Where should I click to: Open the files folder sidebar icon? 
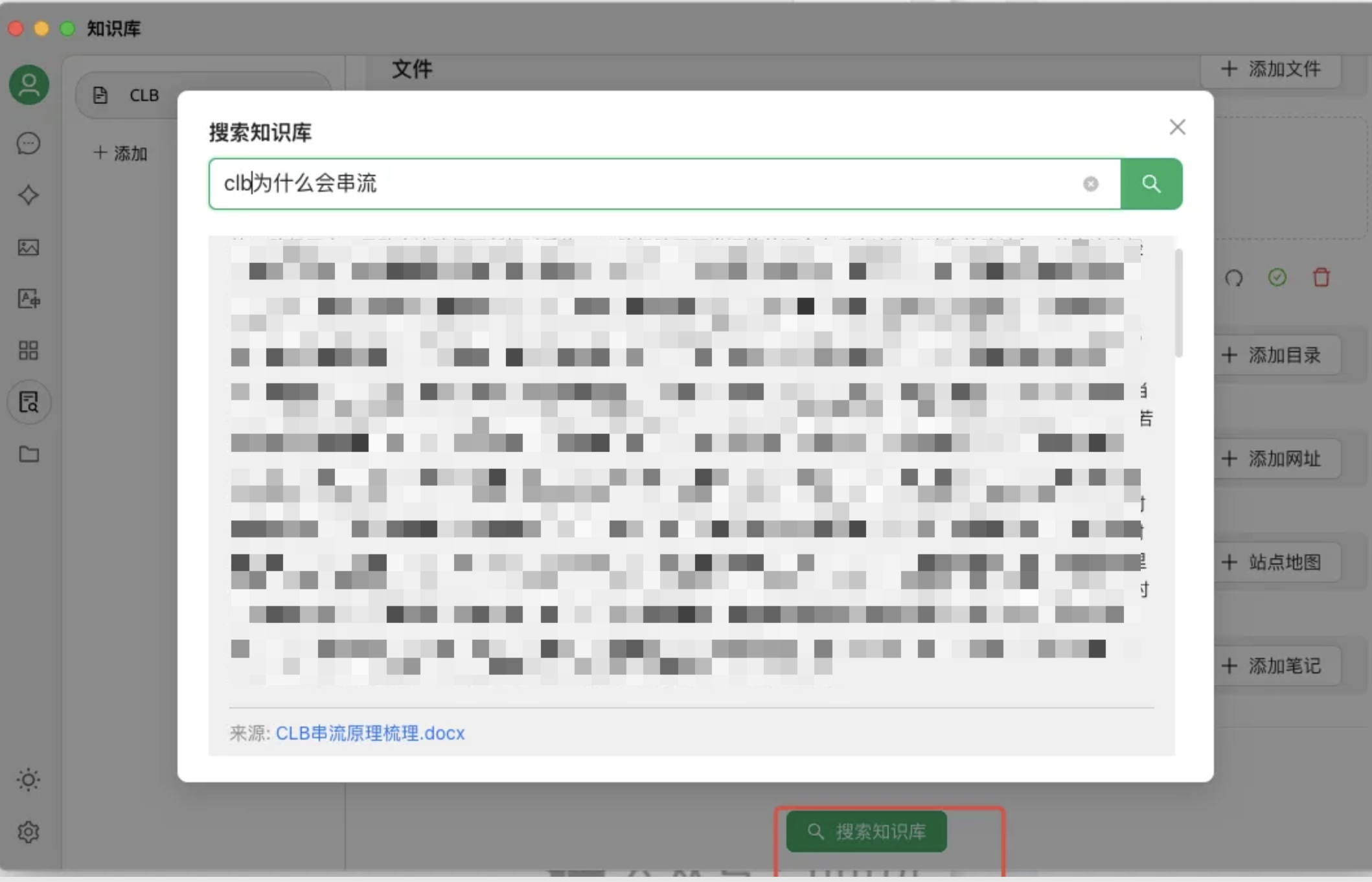[x=29, y=454]
